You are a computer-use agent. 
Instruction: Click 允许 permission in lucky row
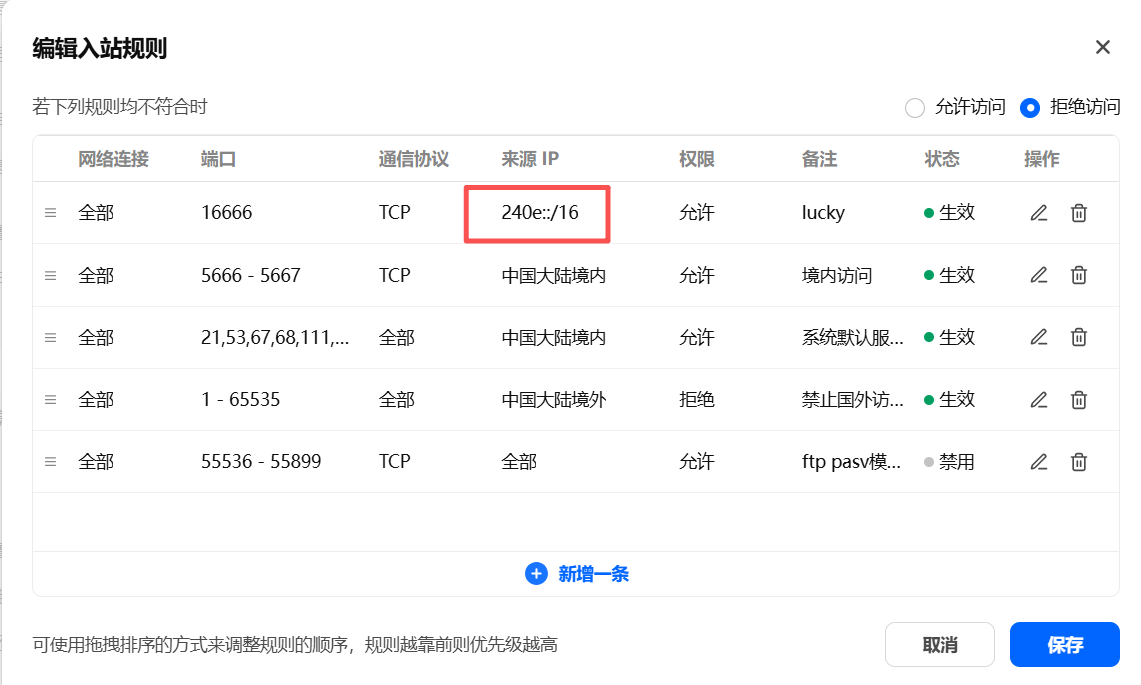point(696,213)
